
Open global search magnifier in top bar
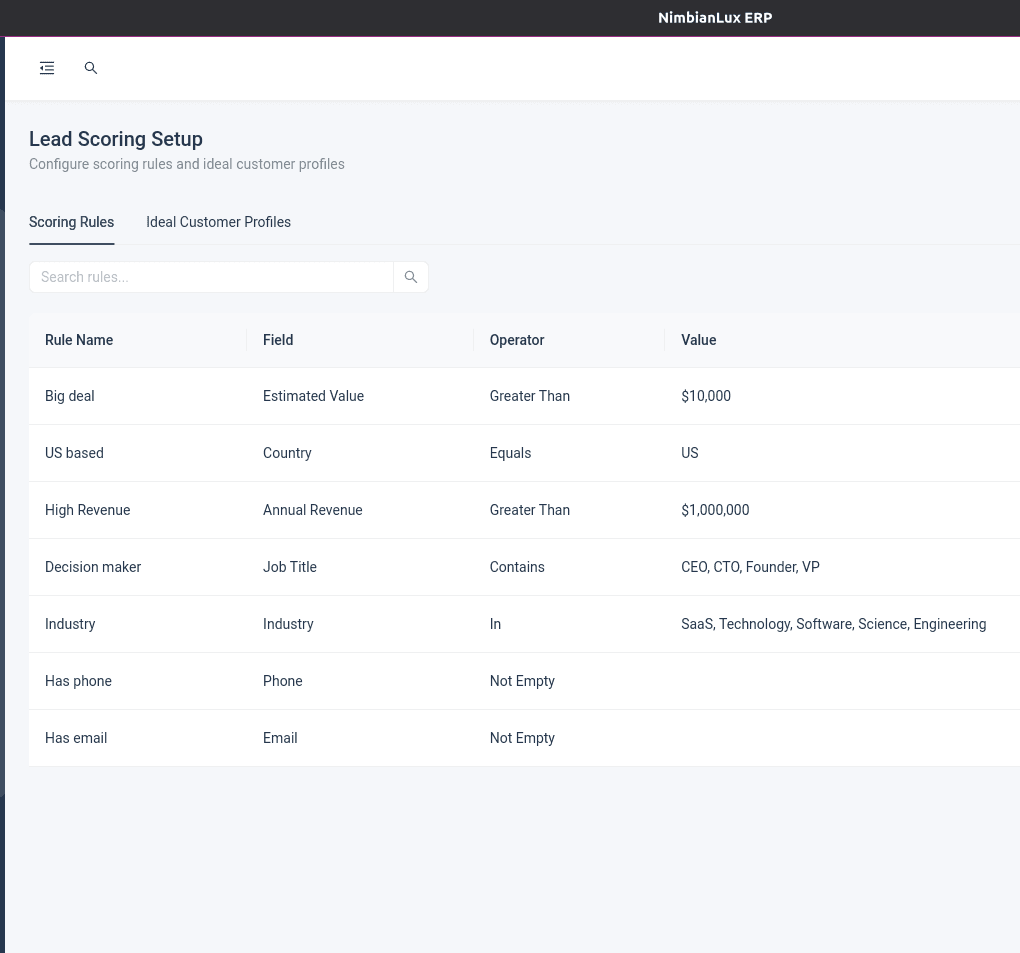tap(91, 68)
